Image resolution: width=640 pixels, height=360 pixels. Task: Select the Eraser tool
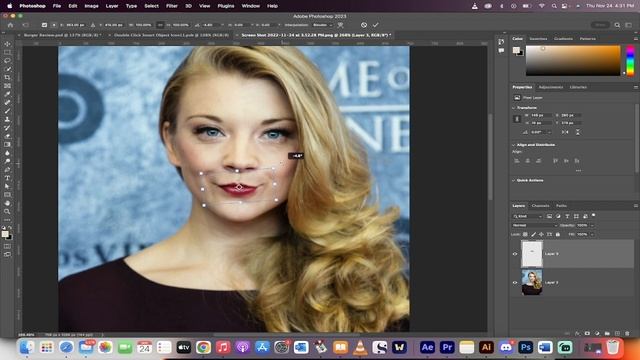[7, 136]
